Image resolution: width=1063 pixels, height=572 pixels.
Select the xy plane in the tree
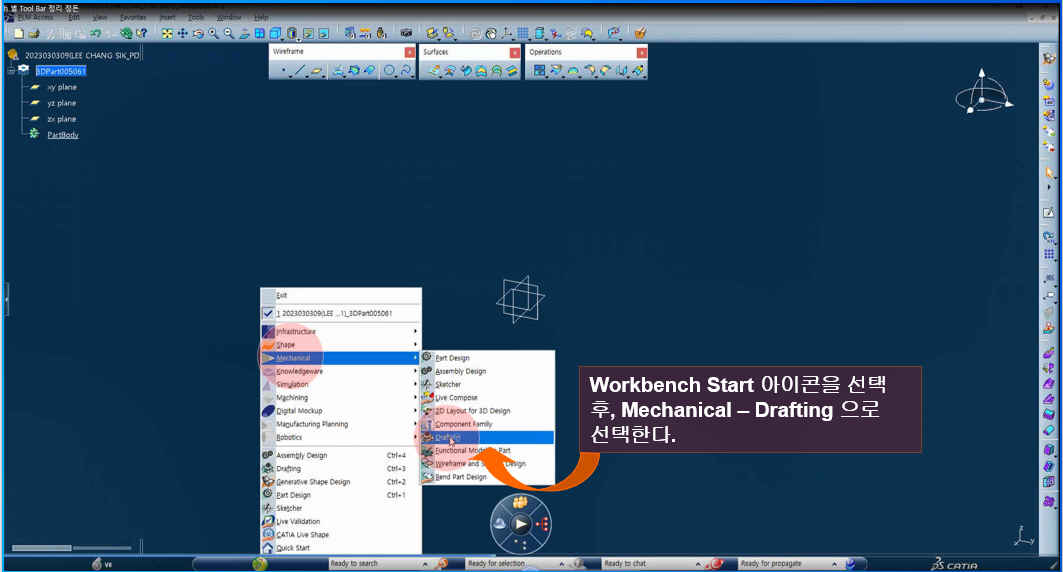coord(62,87)
